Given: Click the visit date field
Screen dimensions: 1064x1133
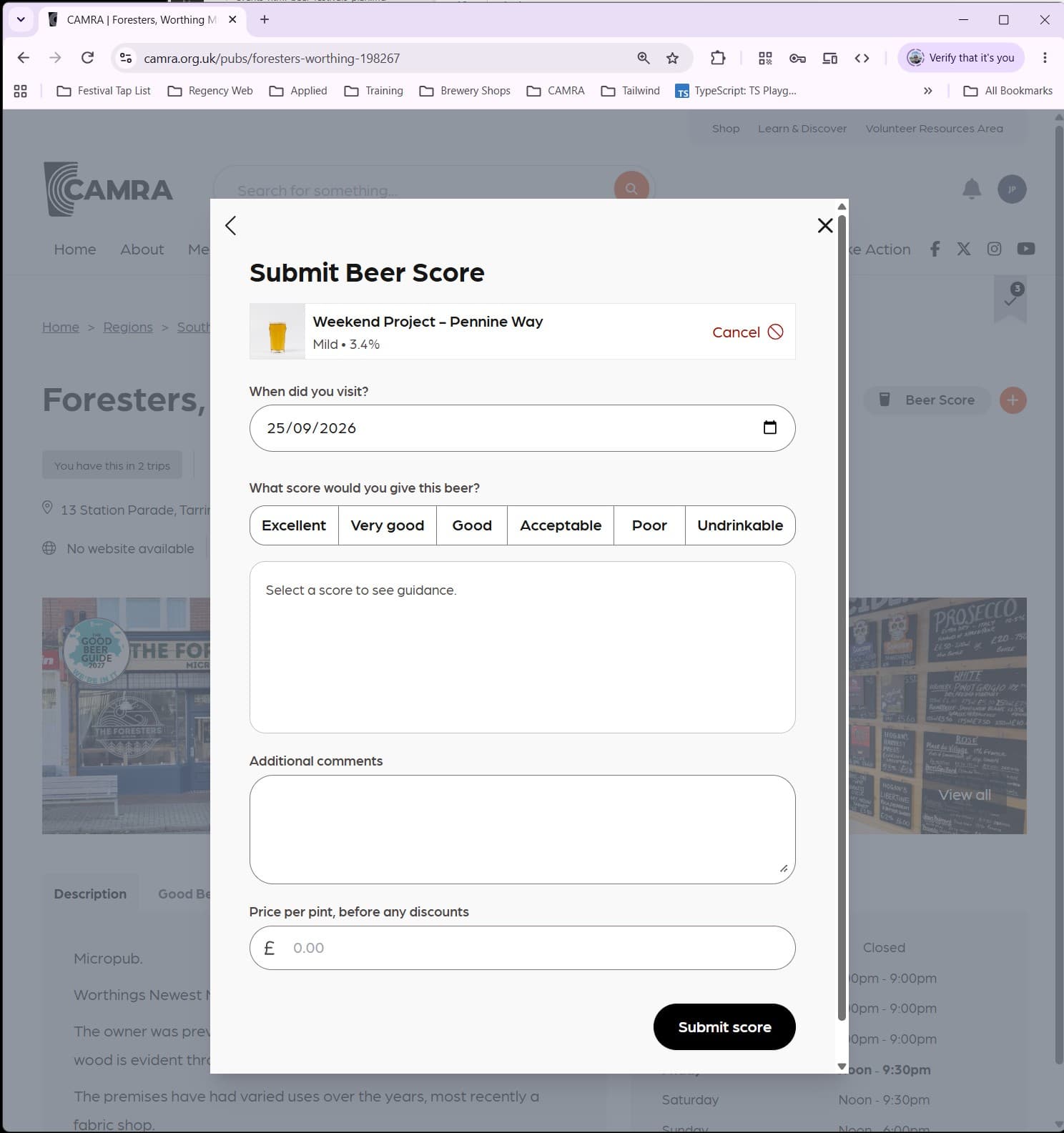Looking at the screenshot, I should 522,428.
